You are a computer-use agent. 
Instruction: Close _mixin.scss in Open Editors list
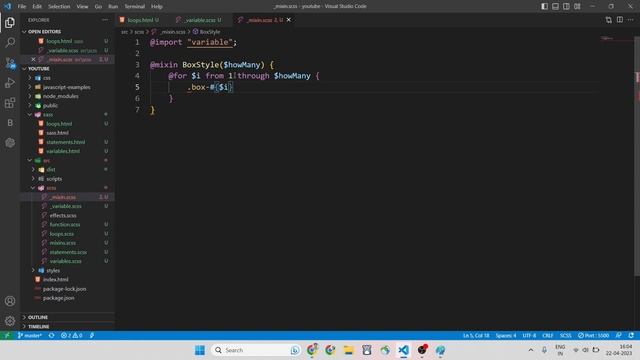(x=33, y=60)
